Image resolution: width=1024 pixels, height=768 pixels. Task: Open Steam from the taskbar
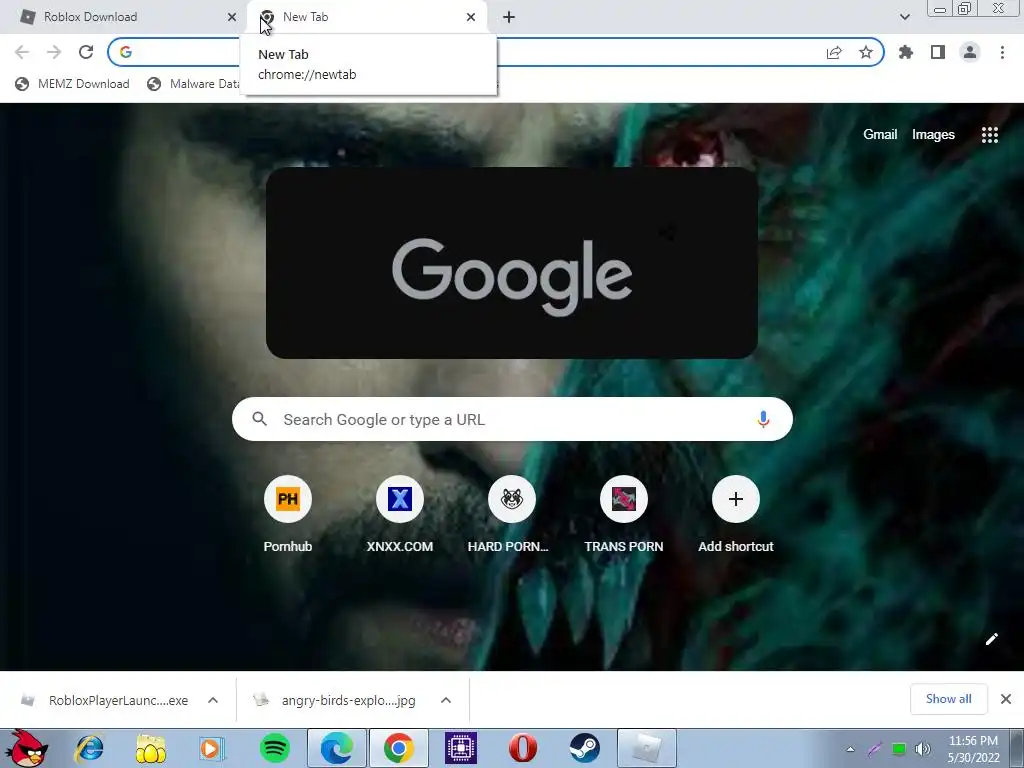(585, 748)
